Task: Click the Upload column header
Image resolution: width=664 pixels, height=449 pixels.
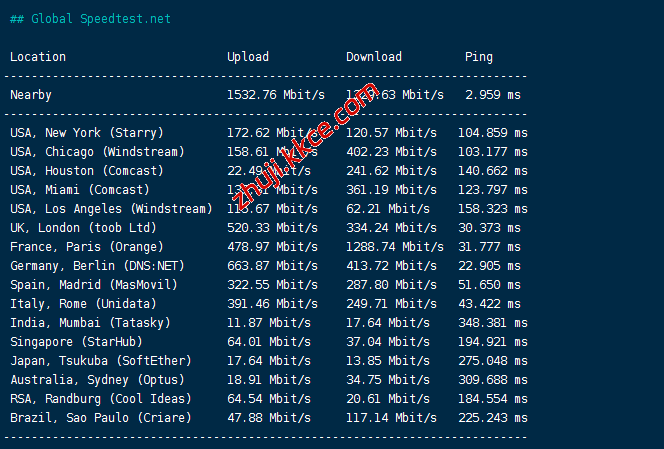Action: 248,57
